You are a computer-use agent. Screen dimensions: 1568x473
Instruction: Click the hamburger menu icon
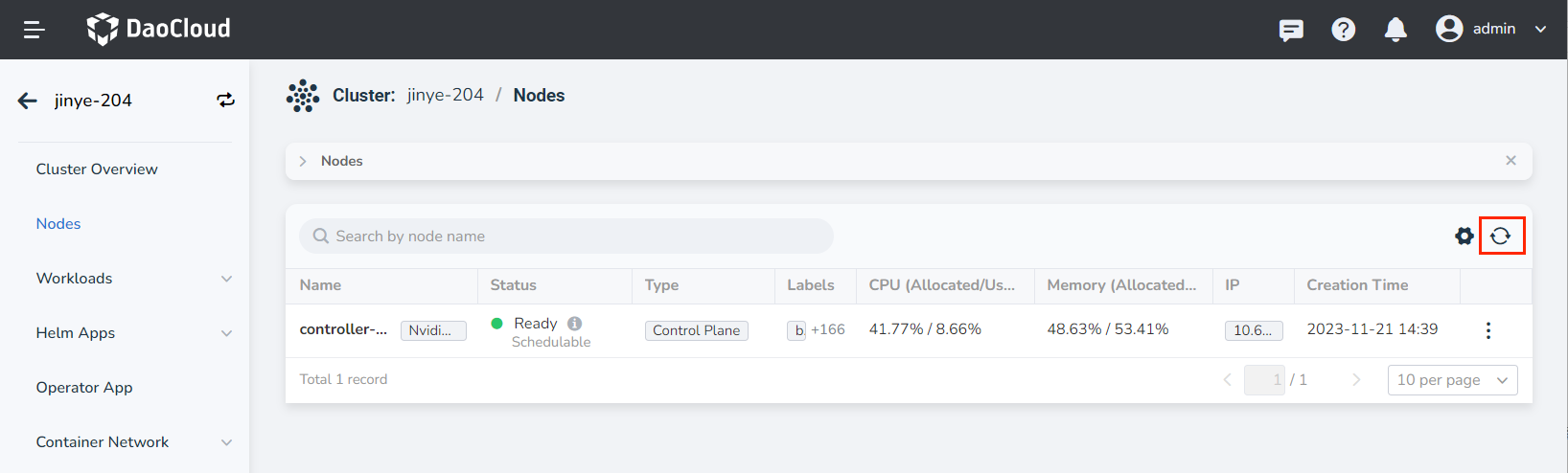(35, 30)
